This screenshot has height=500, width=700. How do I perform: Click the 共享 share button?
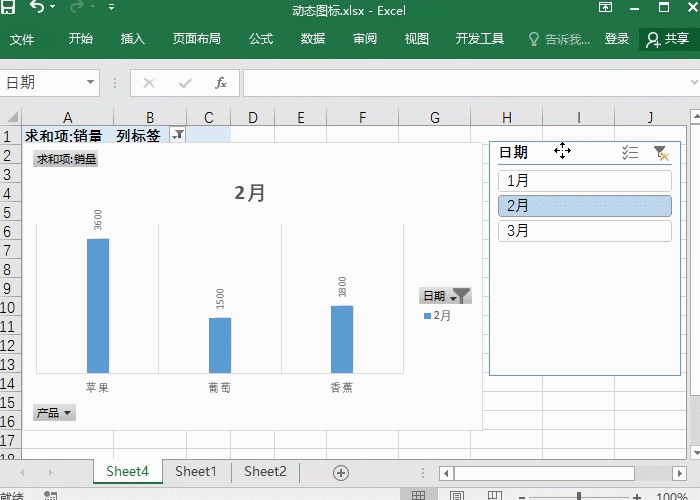click(668, 39)
